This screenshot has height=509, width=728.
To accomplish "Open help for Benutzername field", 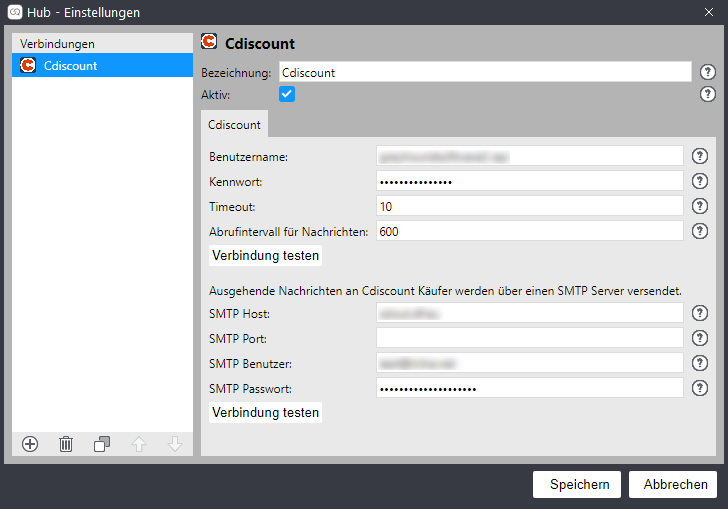I will 700,156.
